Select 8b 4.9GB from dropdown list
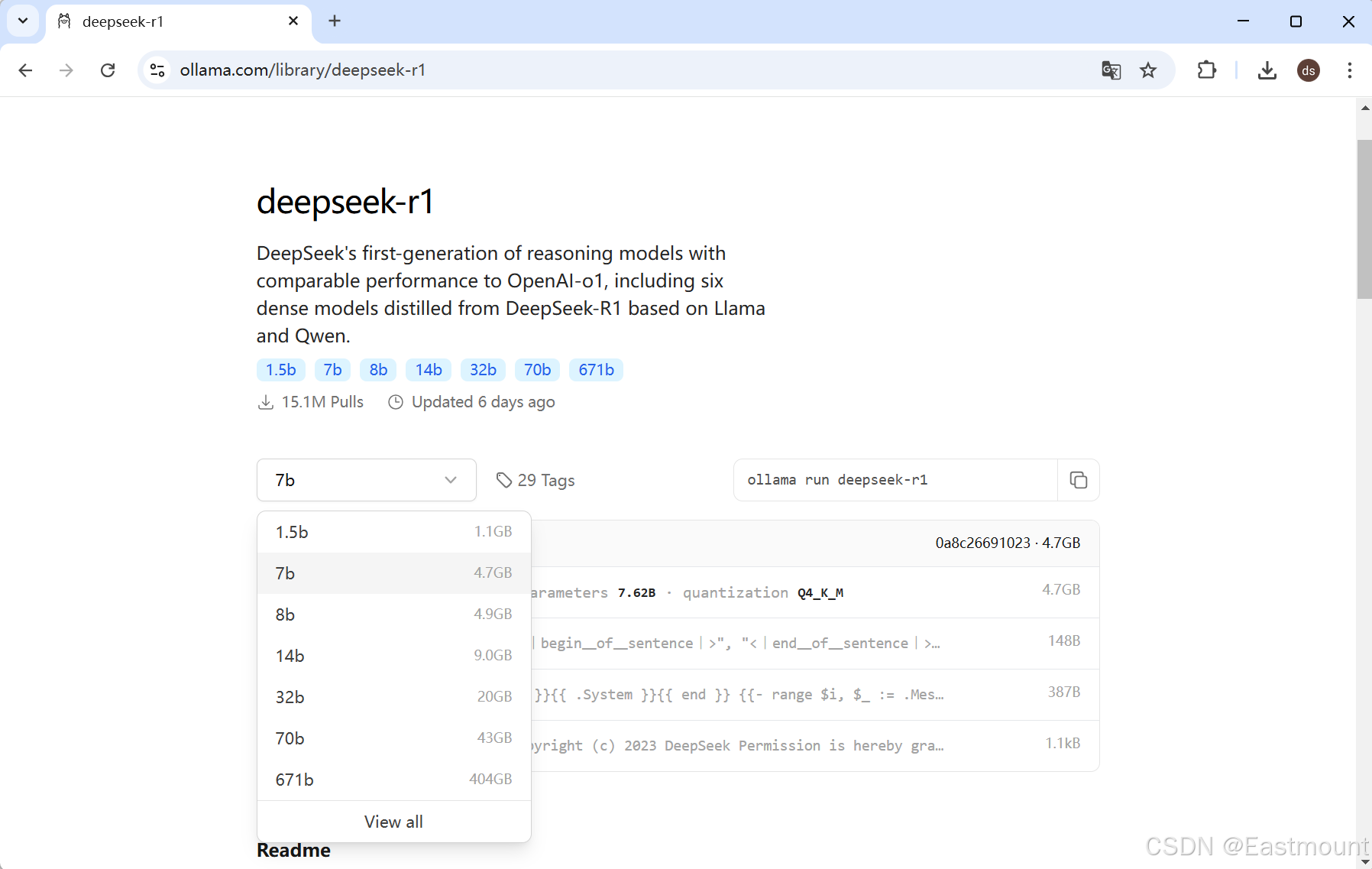 point(393,614)
